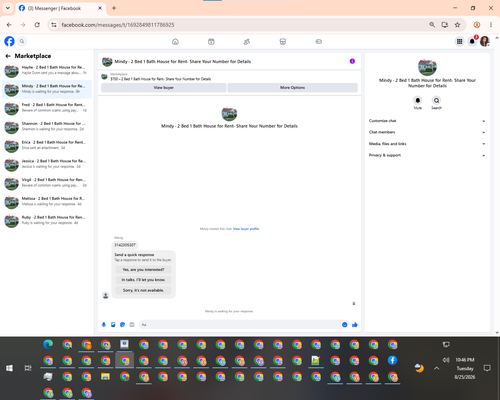Image resolution: width=500 pixels, height=400 pixels.
Task: Click Mindy's phone number message bubble
Action: click(125, 245)
